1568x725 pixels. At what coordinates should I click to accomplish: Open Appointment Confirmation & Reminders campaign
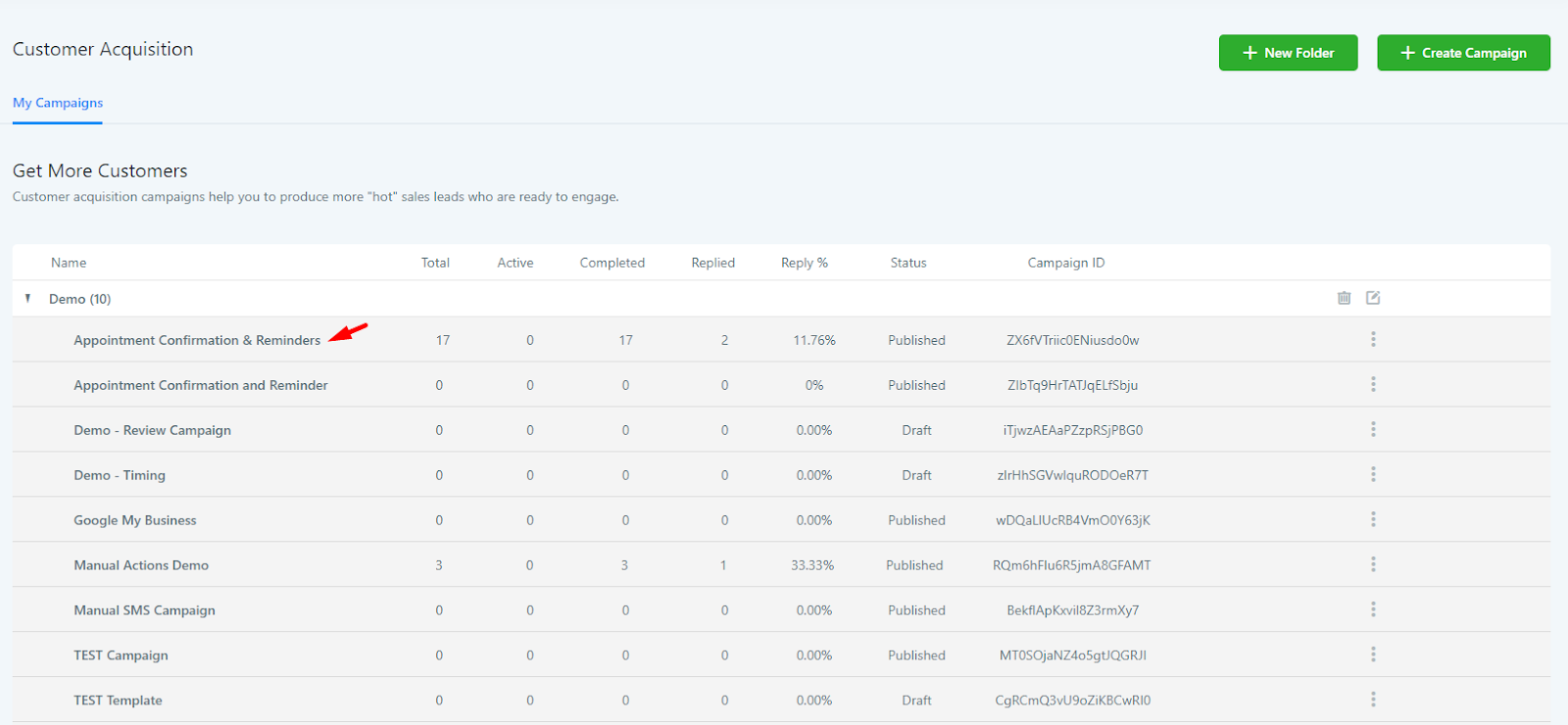(x=197, y=340)
